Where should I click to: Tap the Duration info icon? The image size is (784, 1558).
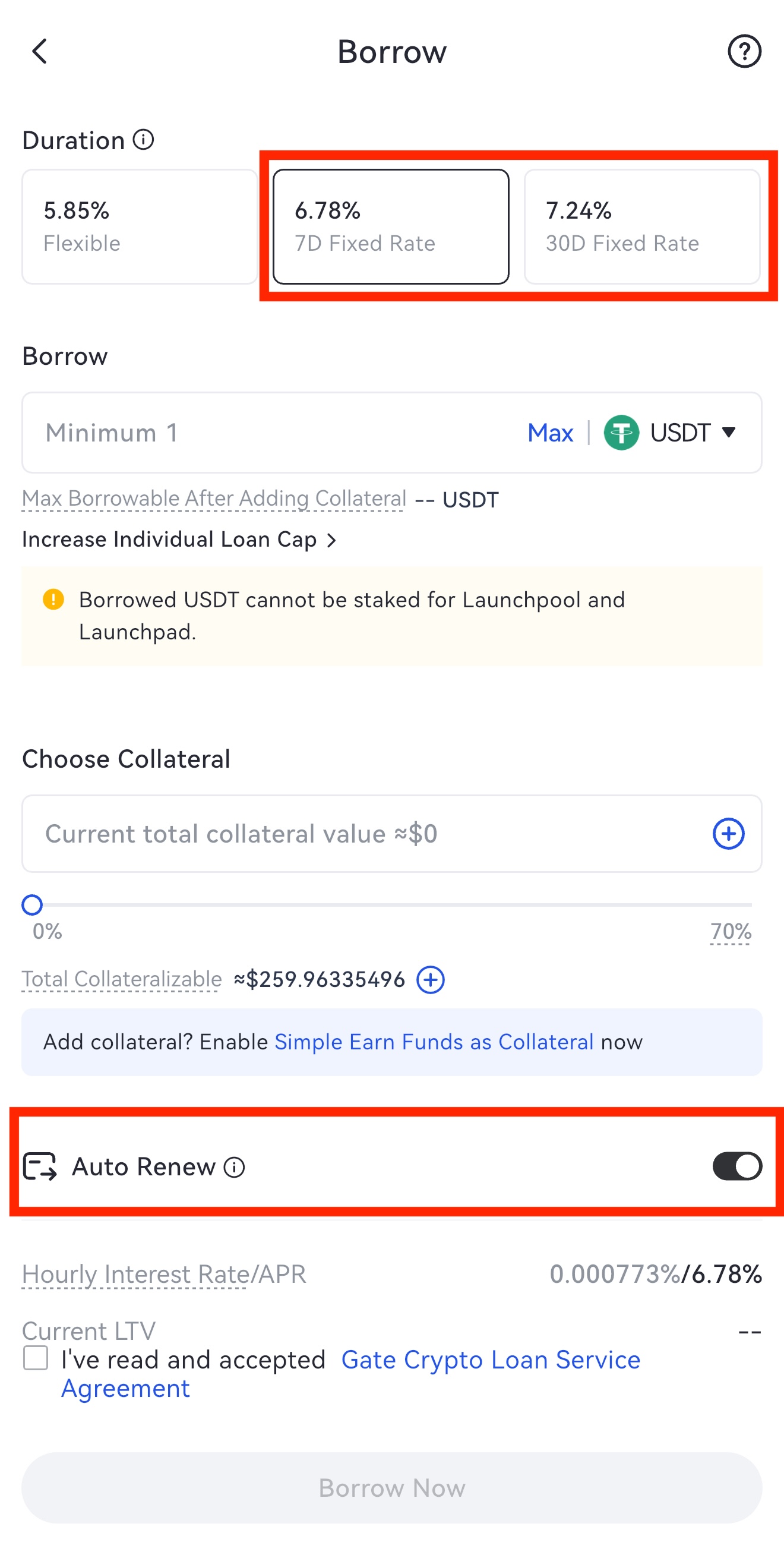[x=143, y=140]
